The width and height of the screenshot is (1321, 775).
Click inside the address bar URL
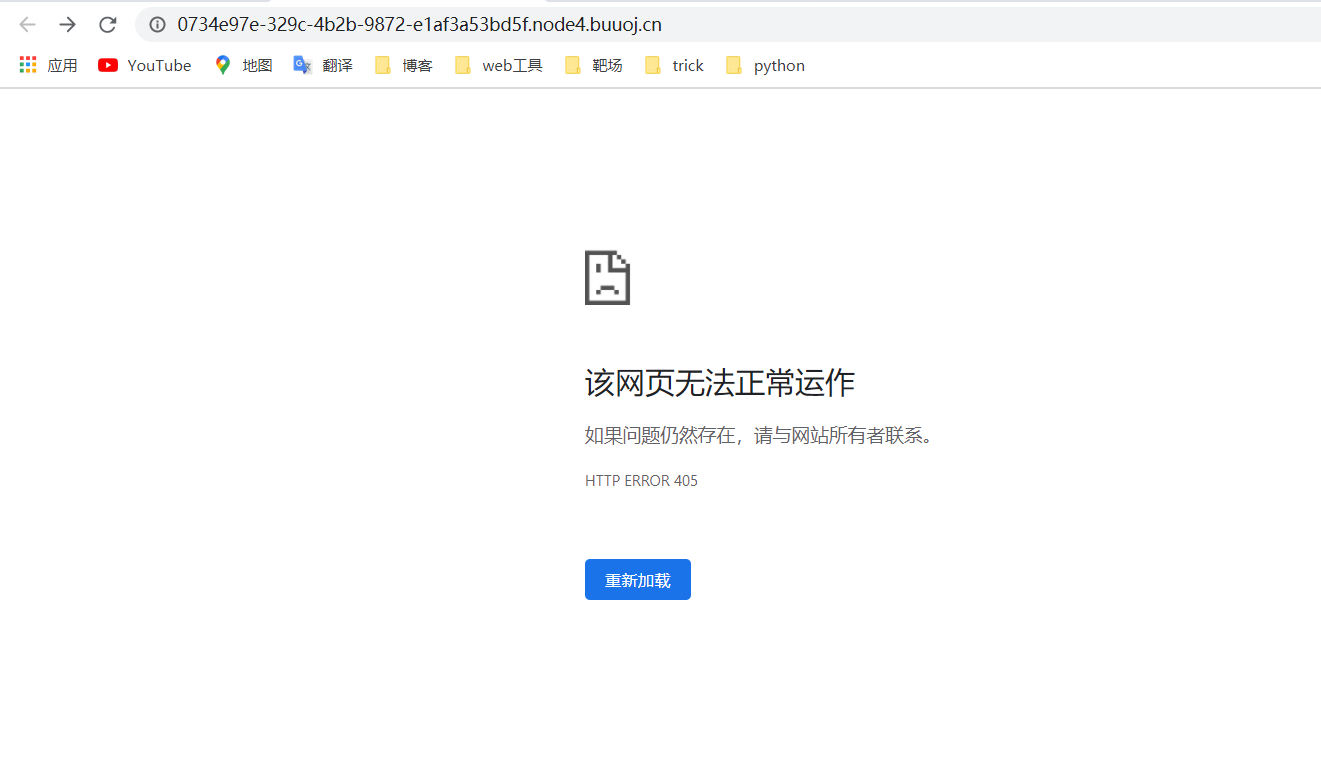[x=419, y=24]
